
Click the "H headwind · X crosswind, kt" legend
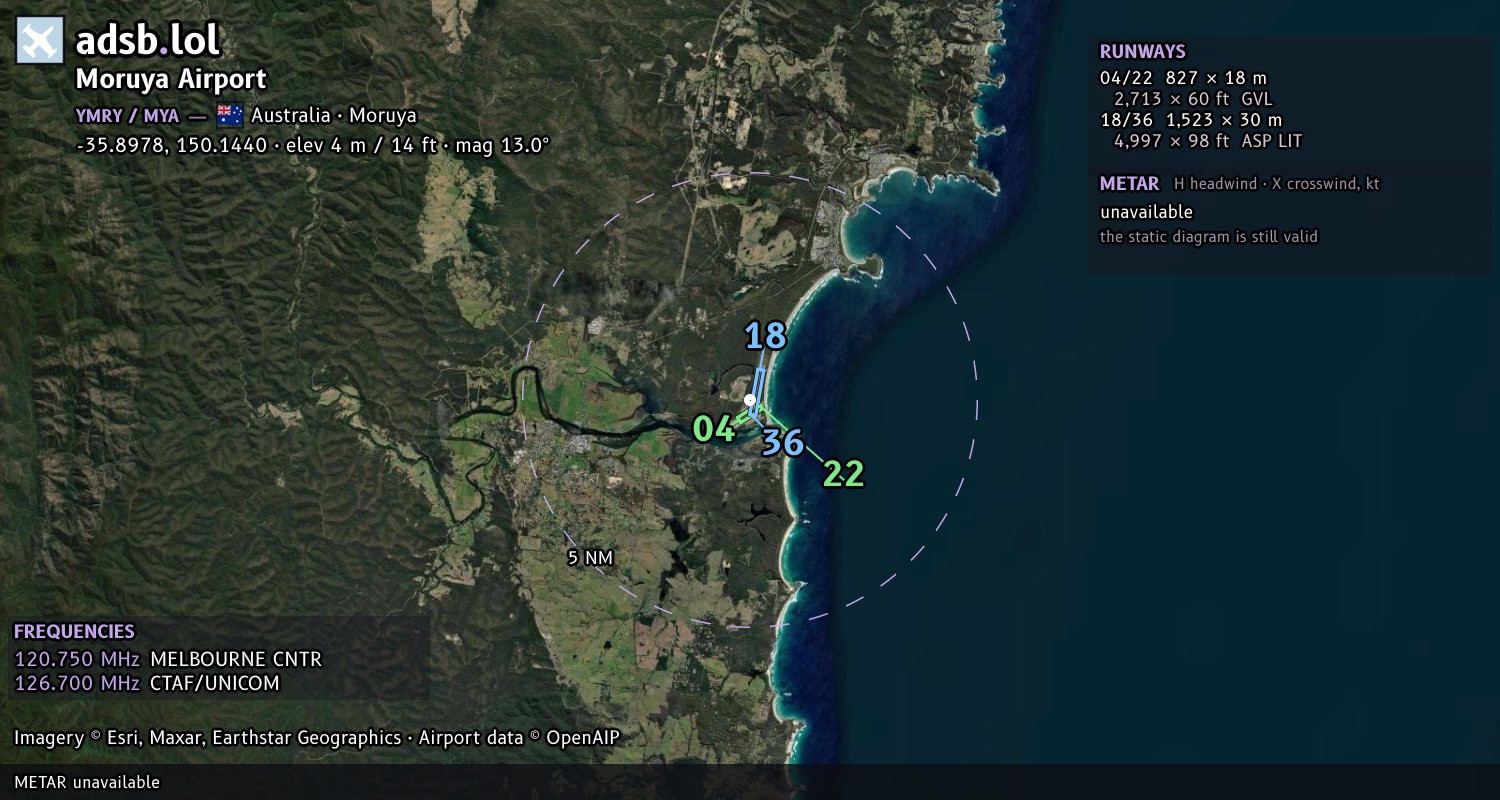click(x=1277, y=184)
